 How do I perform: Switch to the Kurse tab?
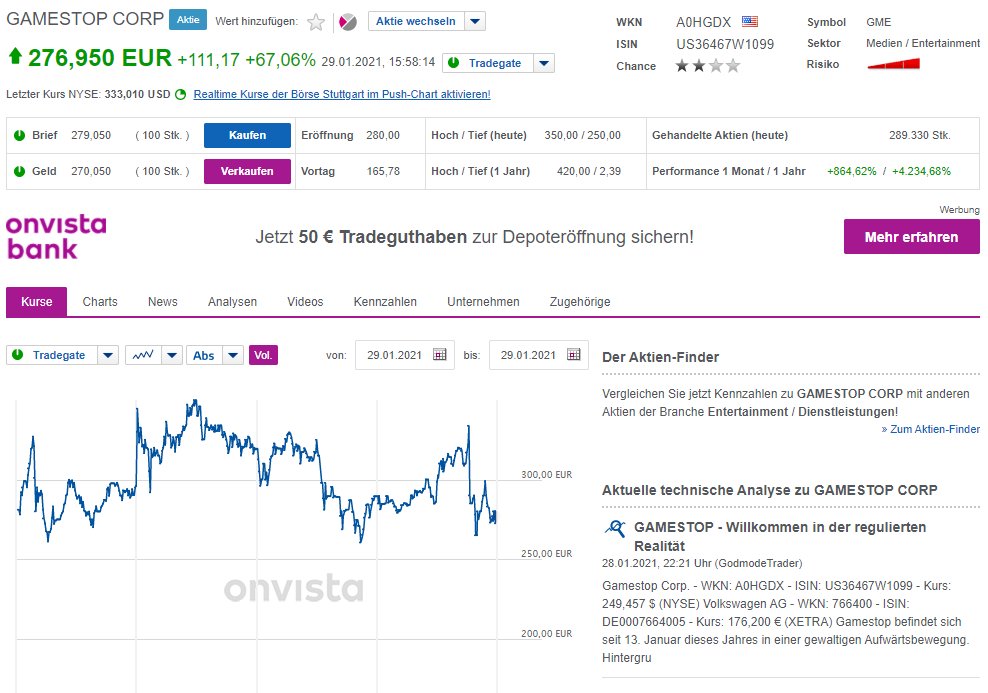37,302
